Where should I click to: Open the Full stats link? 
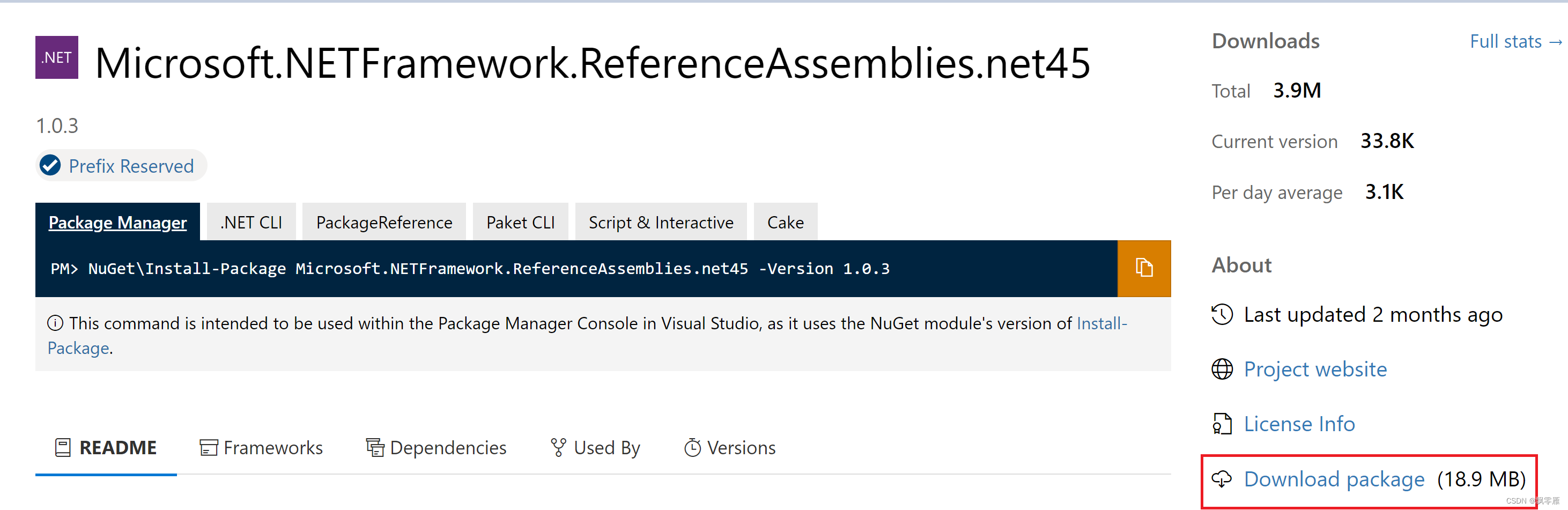pyautogui.click(x=1515, y=41)
